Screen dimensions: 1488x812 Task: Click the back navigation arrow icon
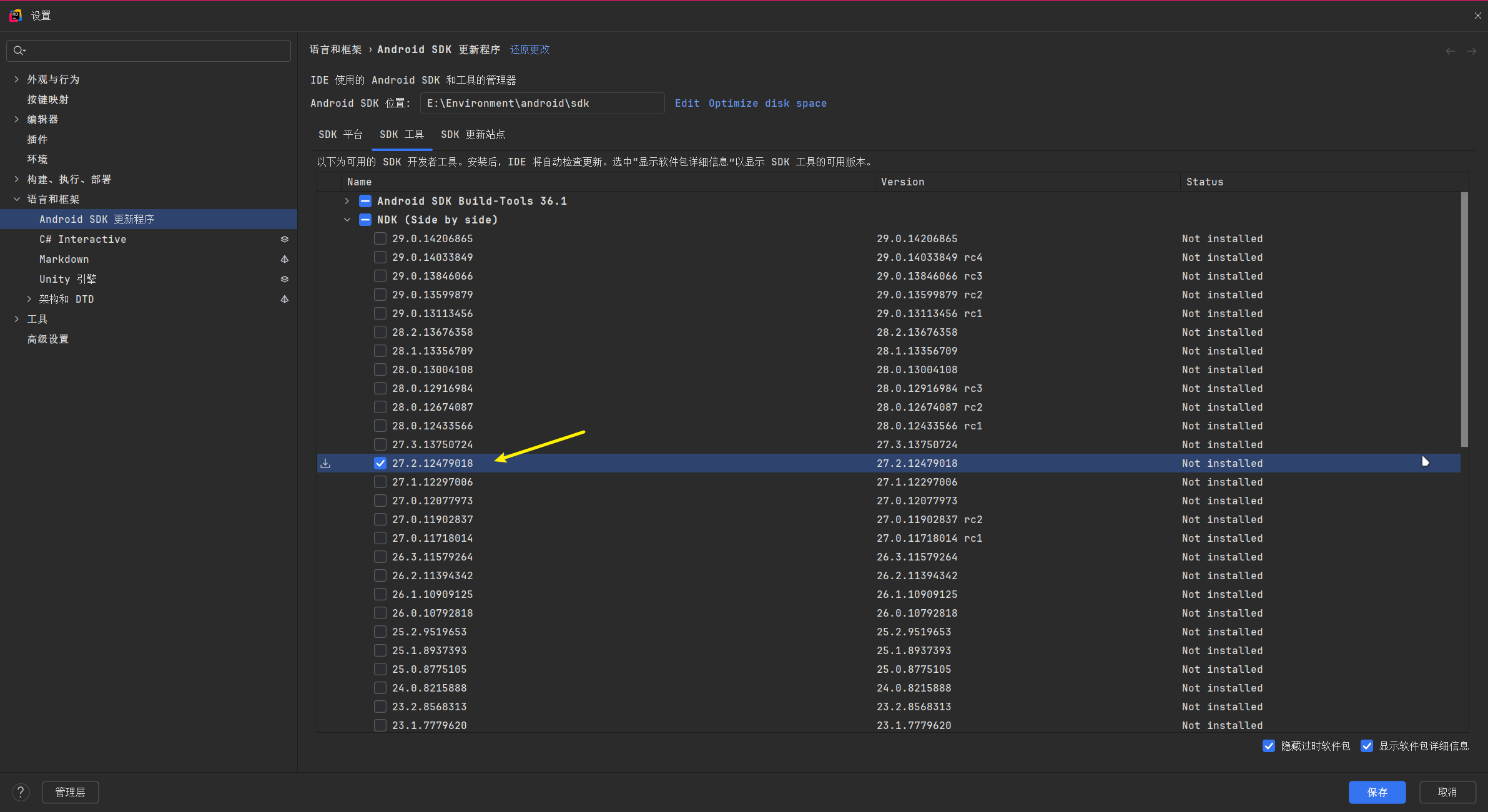(1450, 51)
